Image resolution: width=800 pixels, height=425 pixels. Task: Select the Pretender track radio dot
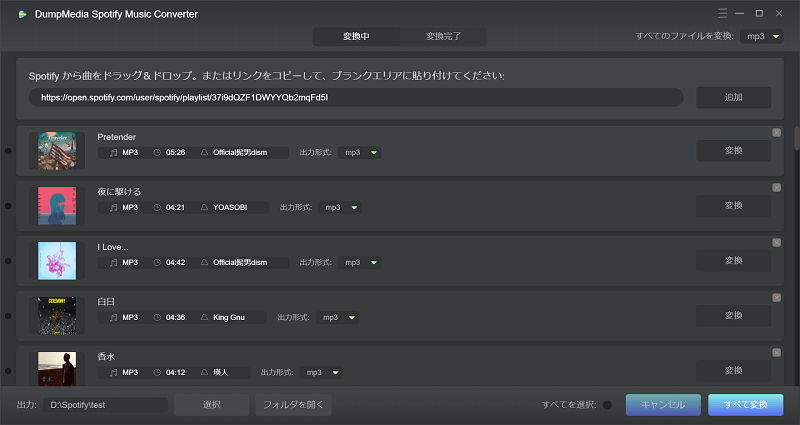8,151
